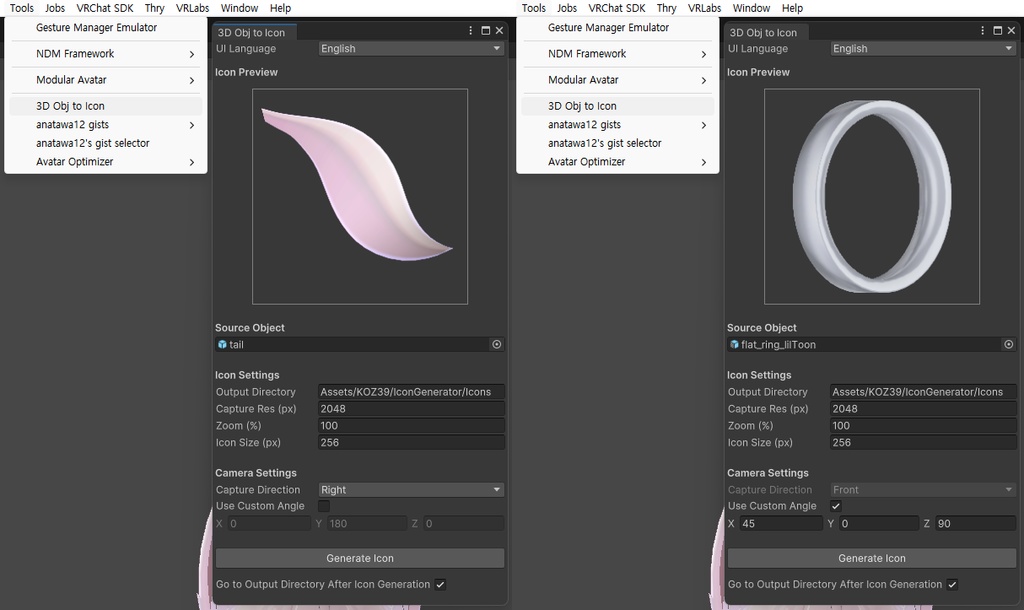
Task: Open object picker for flat_ring_lilToon source field
Action: (x=1008, y=344)
